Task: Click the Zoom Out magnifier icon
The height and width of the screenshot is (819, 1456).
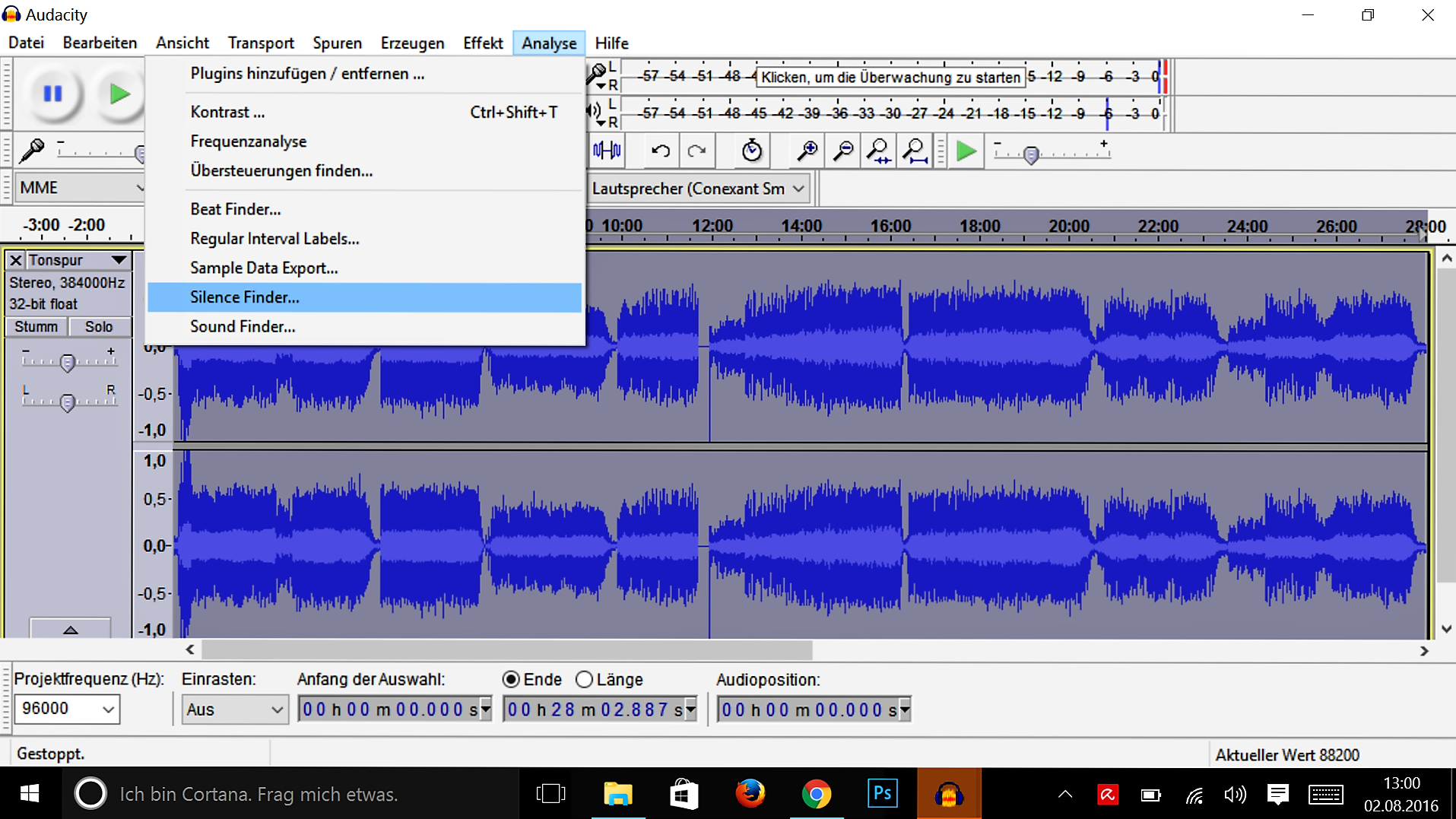Action: 842,151
